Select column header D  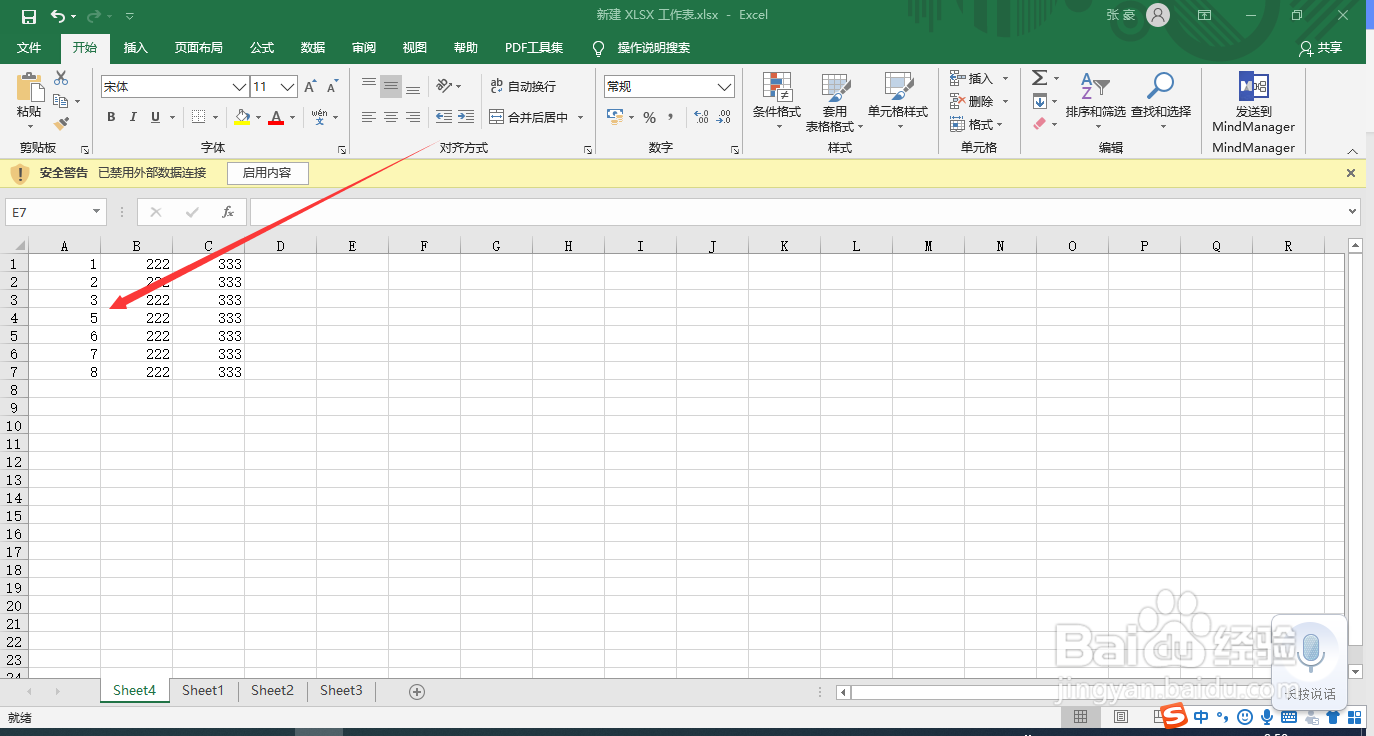coord(281,245)
